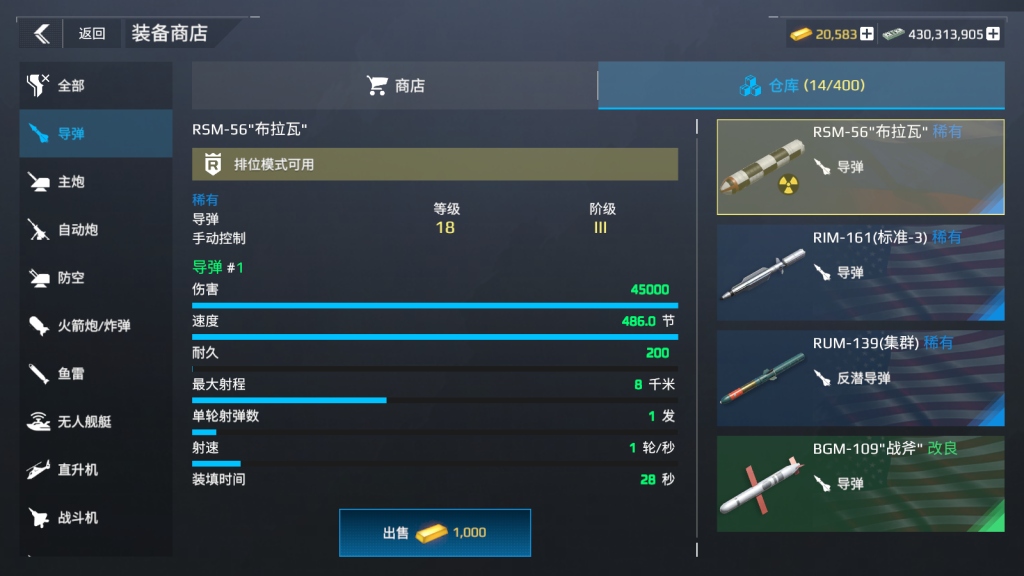Add gold using the plus button
The width and height of the screenshot is (1024, 576).
[867, 34]
